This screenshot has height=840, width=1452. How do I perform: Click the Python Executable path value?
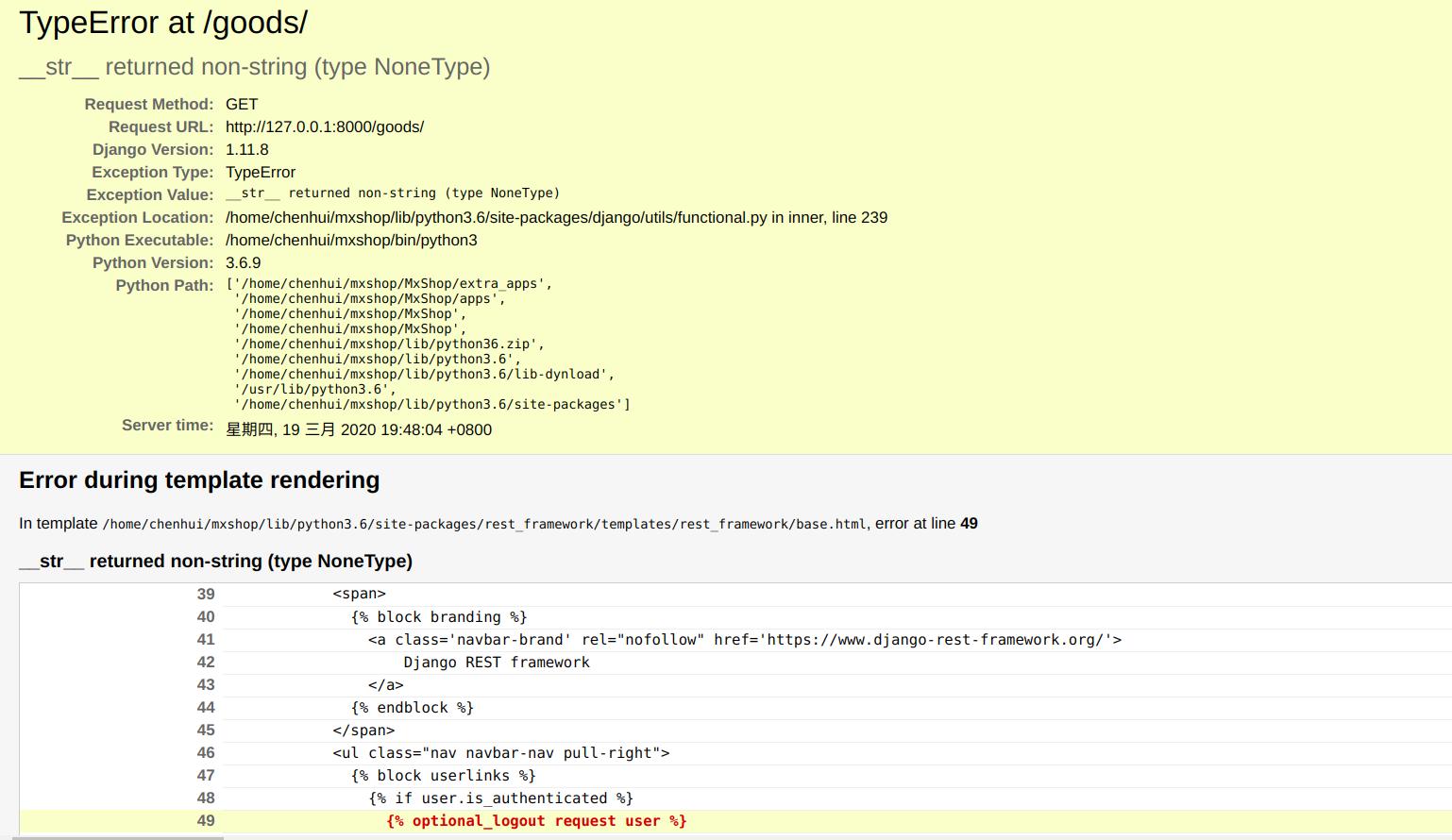351,241
